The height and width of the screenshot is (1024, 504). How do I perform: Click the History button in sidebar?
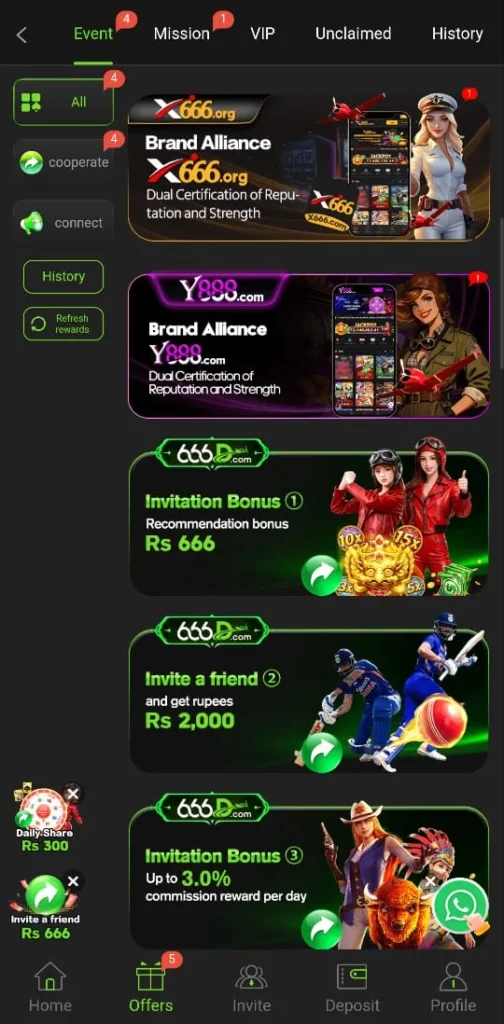coord(63,277)
